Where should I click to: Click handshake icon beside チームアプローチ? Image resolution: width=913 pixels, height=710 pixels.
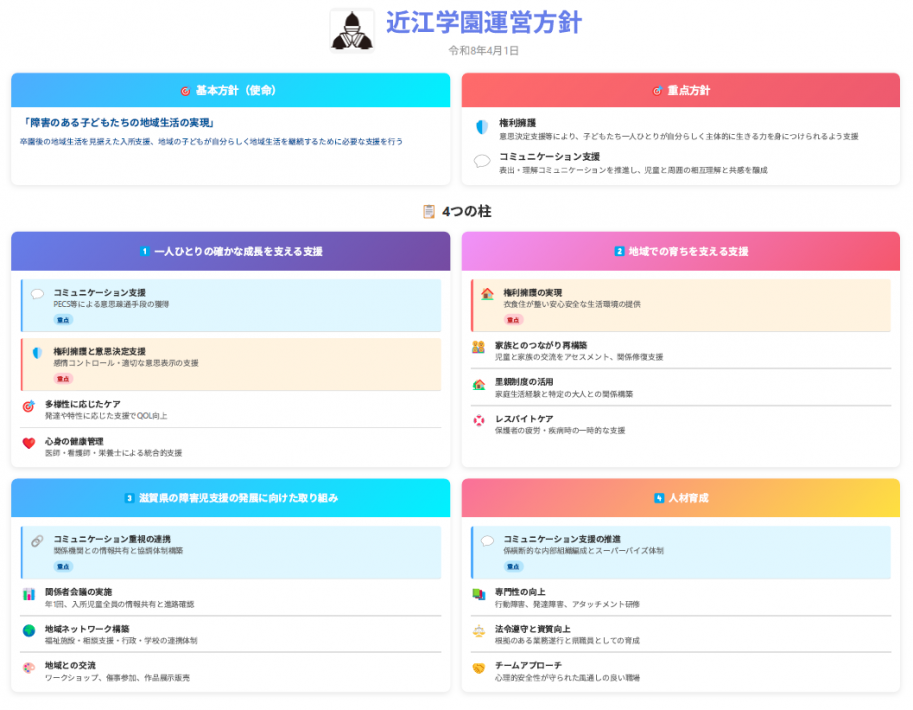(x=479, y=668)
